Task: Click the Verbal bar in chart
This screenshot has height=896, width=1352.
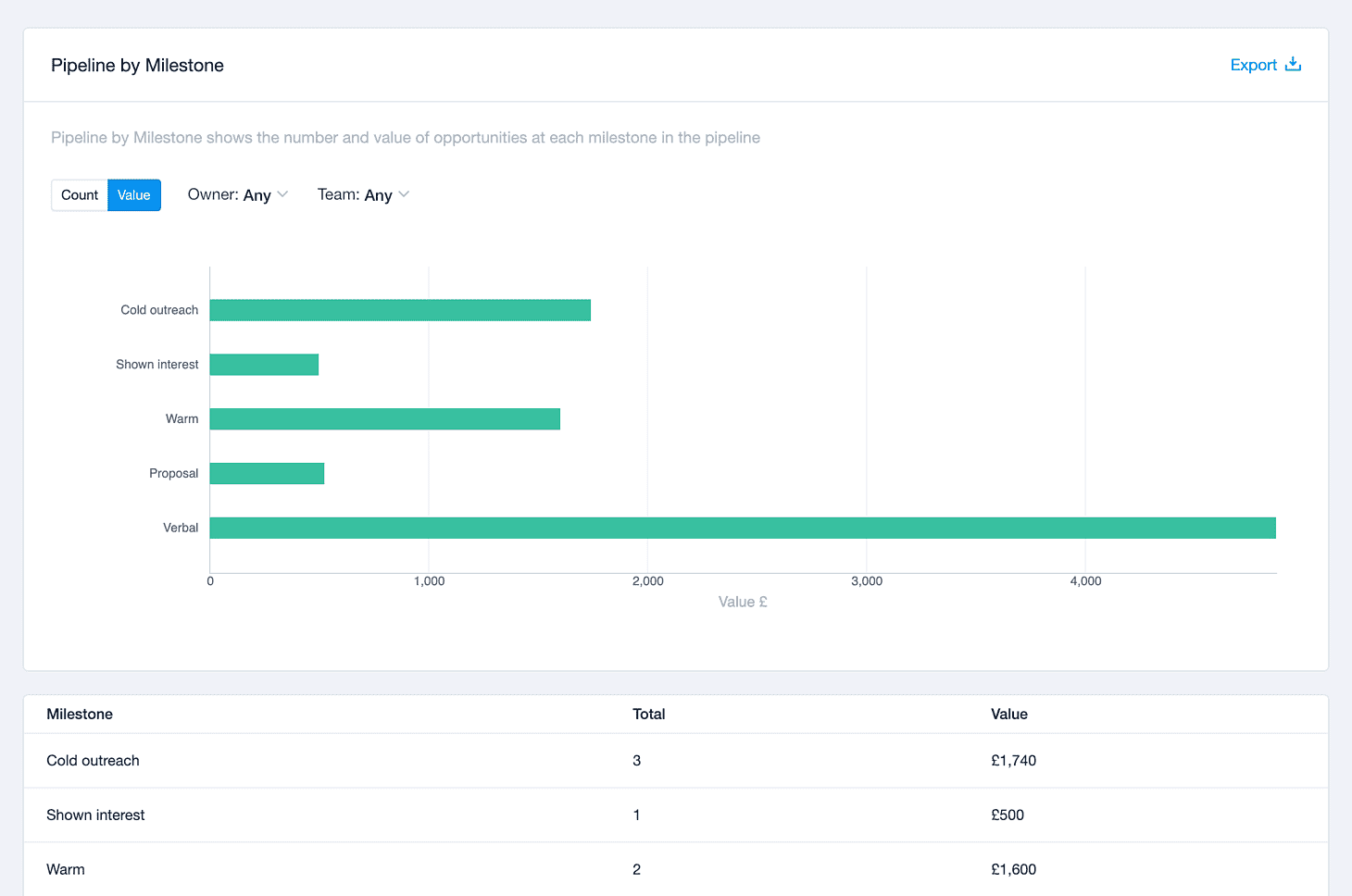Action: click(x=743, y=528)
